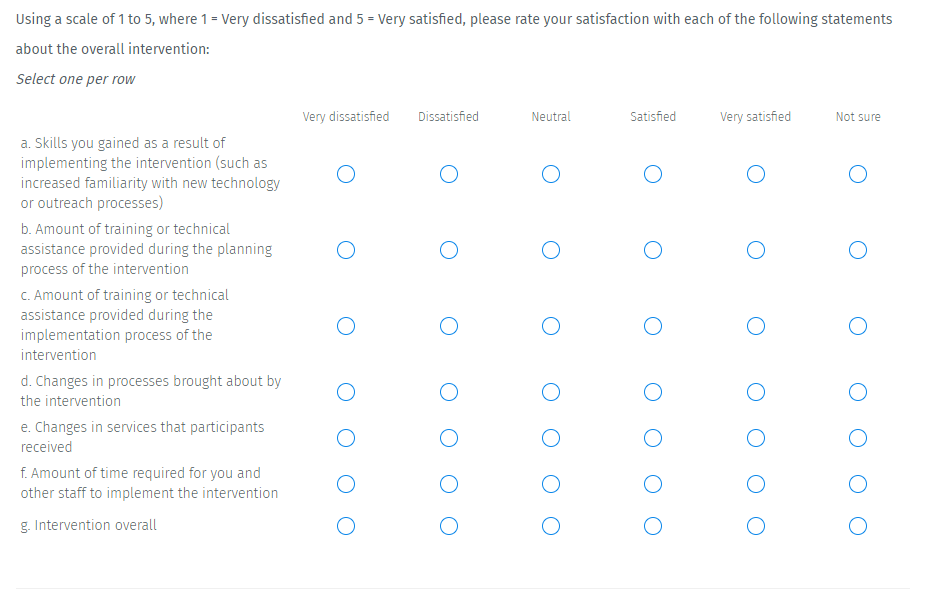This screenshot has height=598, width=929.
Task: Select Very dissatisfied for skills gained row
Action: [346, 174]
